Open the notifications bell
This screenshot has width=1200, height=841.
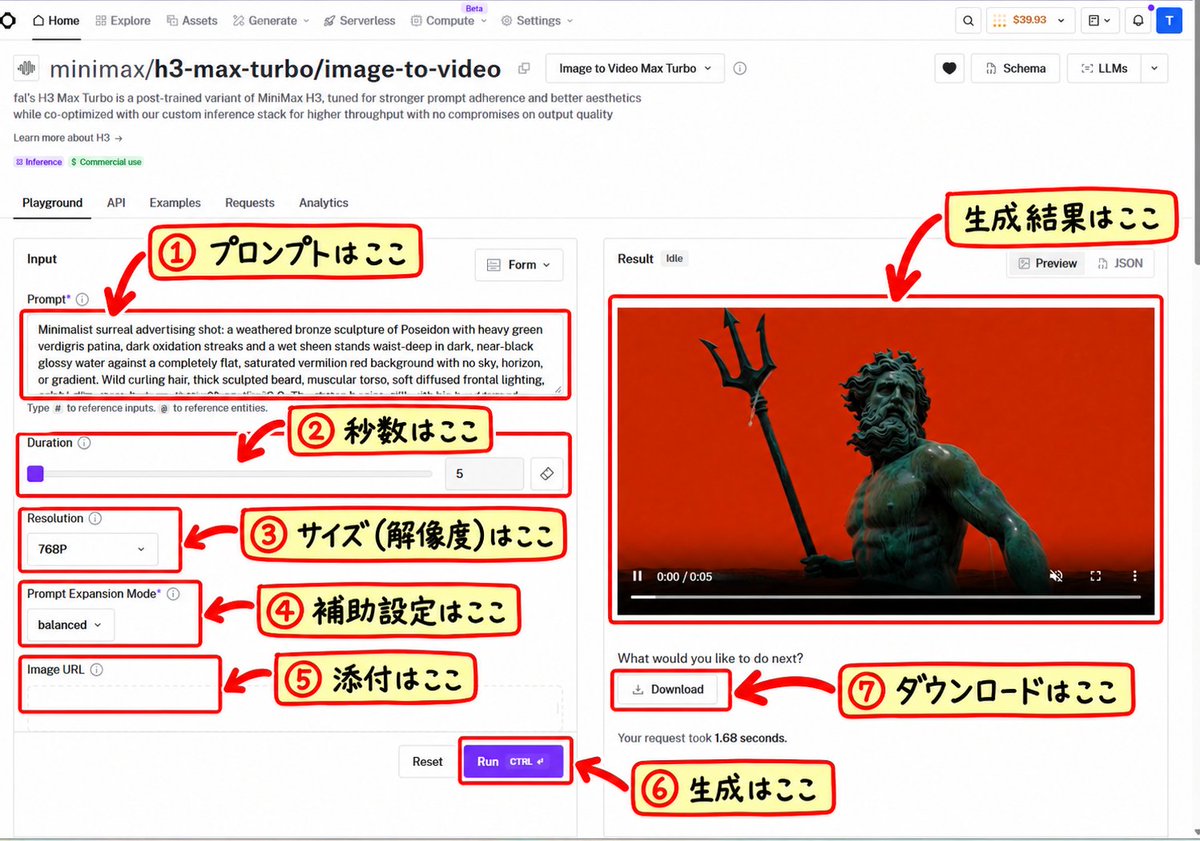pyautogui.click(x=1137, y=20)
